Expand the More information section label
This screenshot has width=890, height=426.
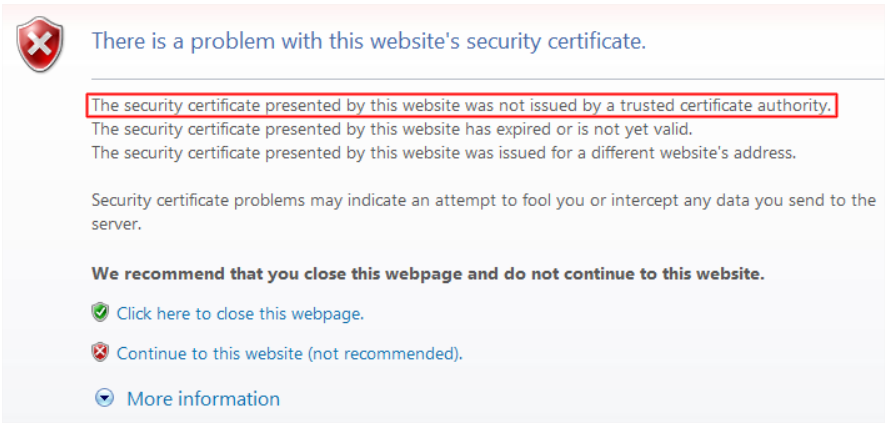203,399
